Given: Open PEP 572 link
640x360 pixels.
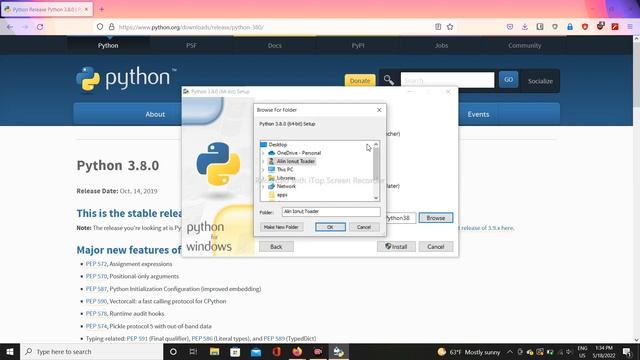Looking at the screenshot, I should coord(96,264).
